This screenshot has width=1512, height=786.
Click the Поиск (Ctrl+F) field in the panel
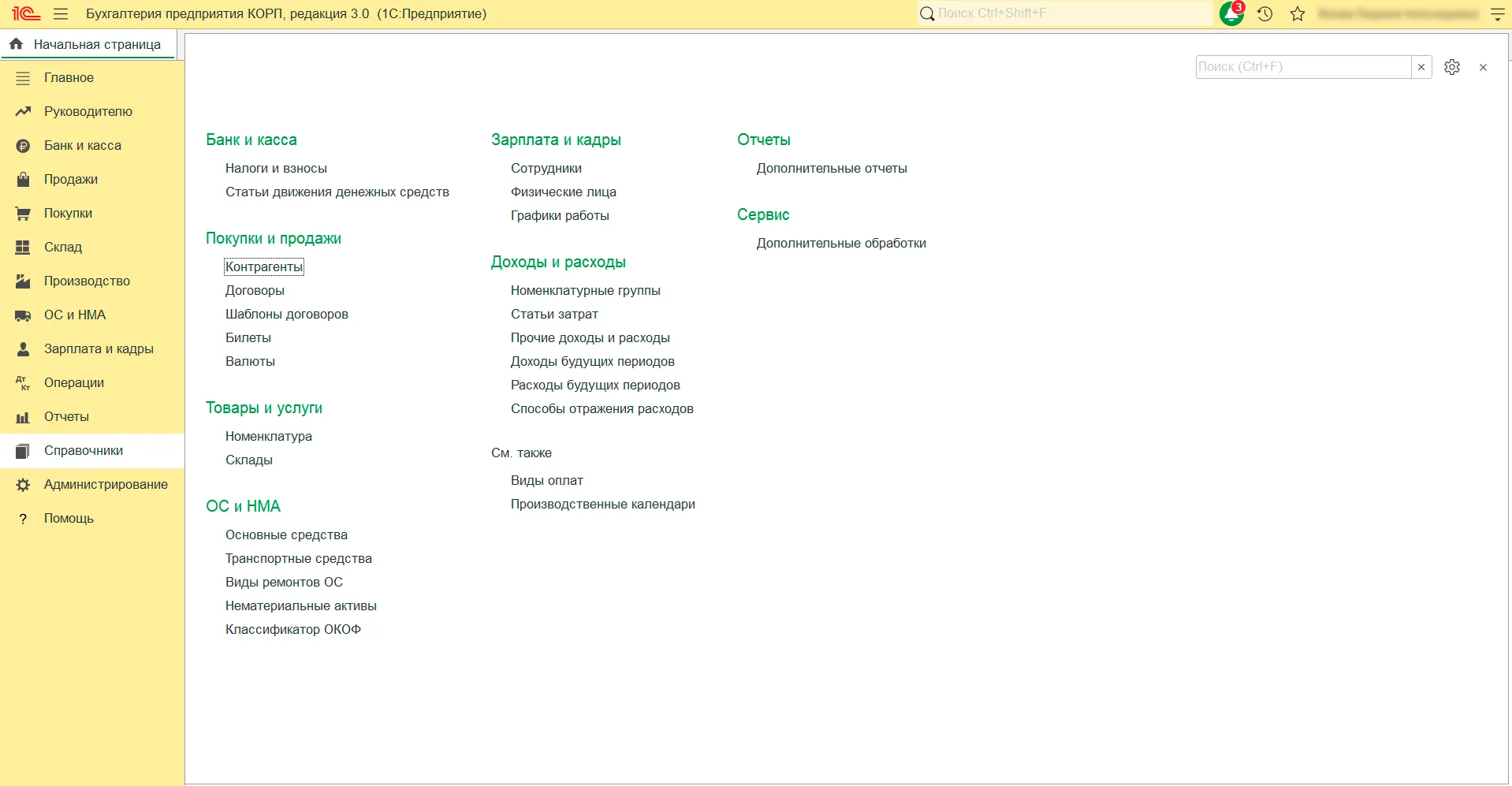[x=1302, y=67]
